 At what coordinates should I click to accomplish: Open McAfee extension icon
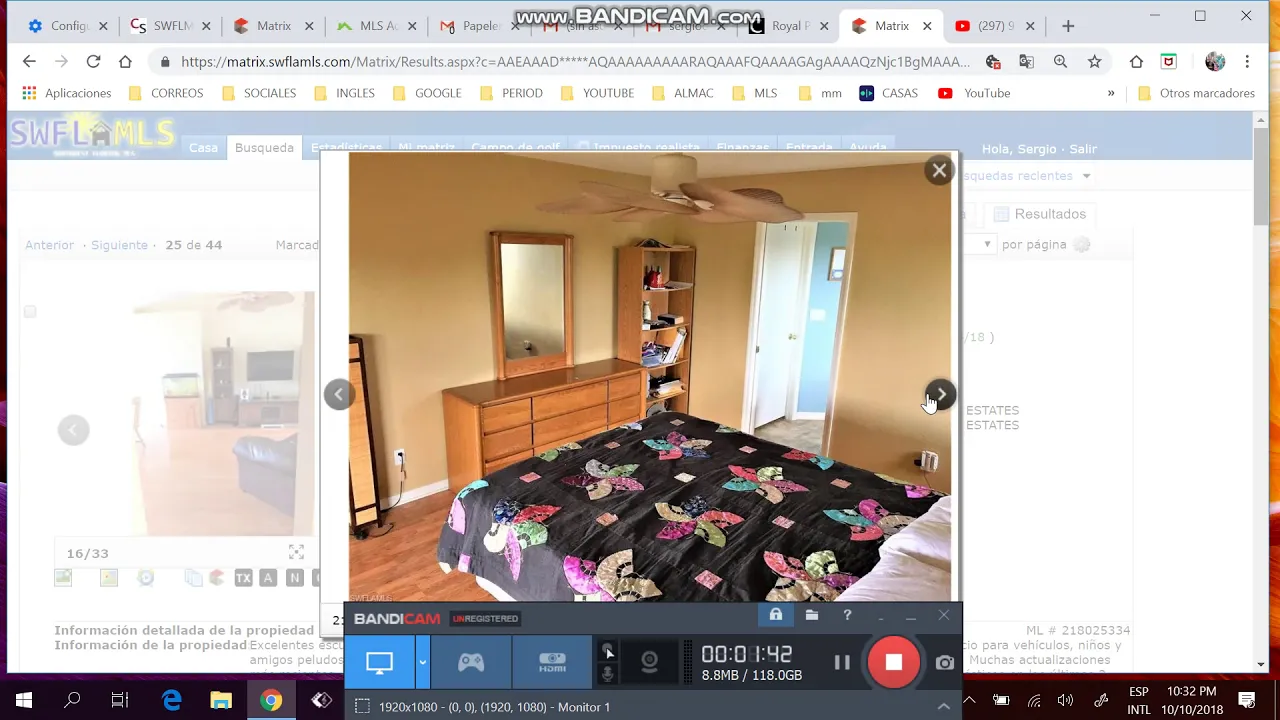pos(1168,62)
